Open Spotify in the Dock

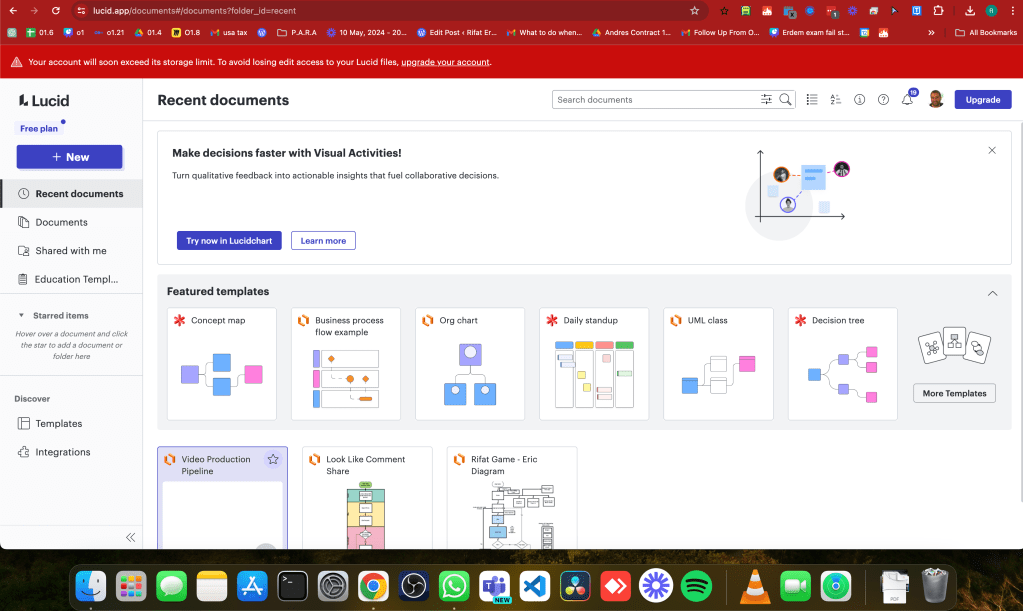click(x=696, y=586)
